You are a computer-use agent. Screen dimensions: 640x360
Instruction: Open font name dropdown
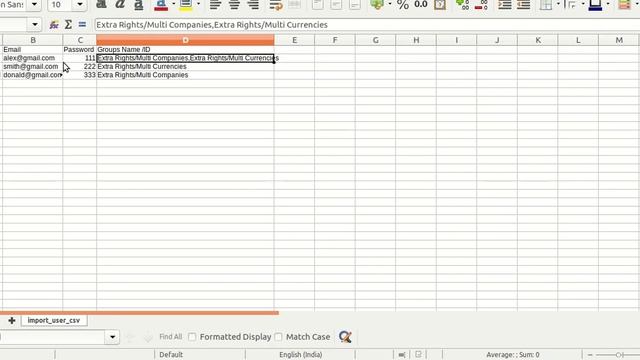34,5
